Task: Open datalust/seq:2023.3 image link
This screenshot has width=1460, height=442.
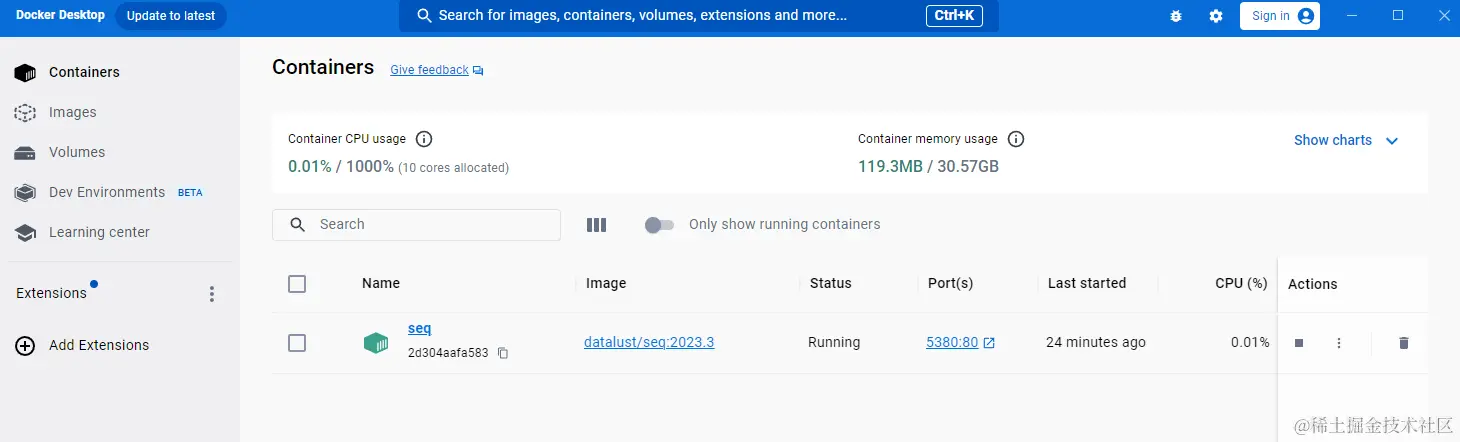Action: (x=649, y=342)
